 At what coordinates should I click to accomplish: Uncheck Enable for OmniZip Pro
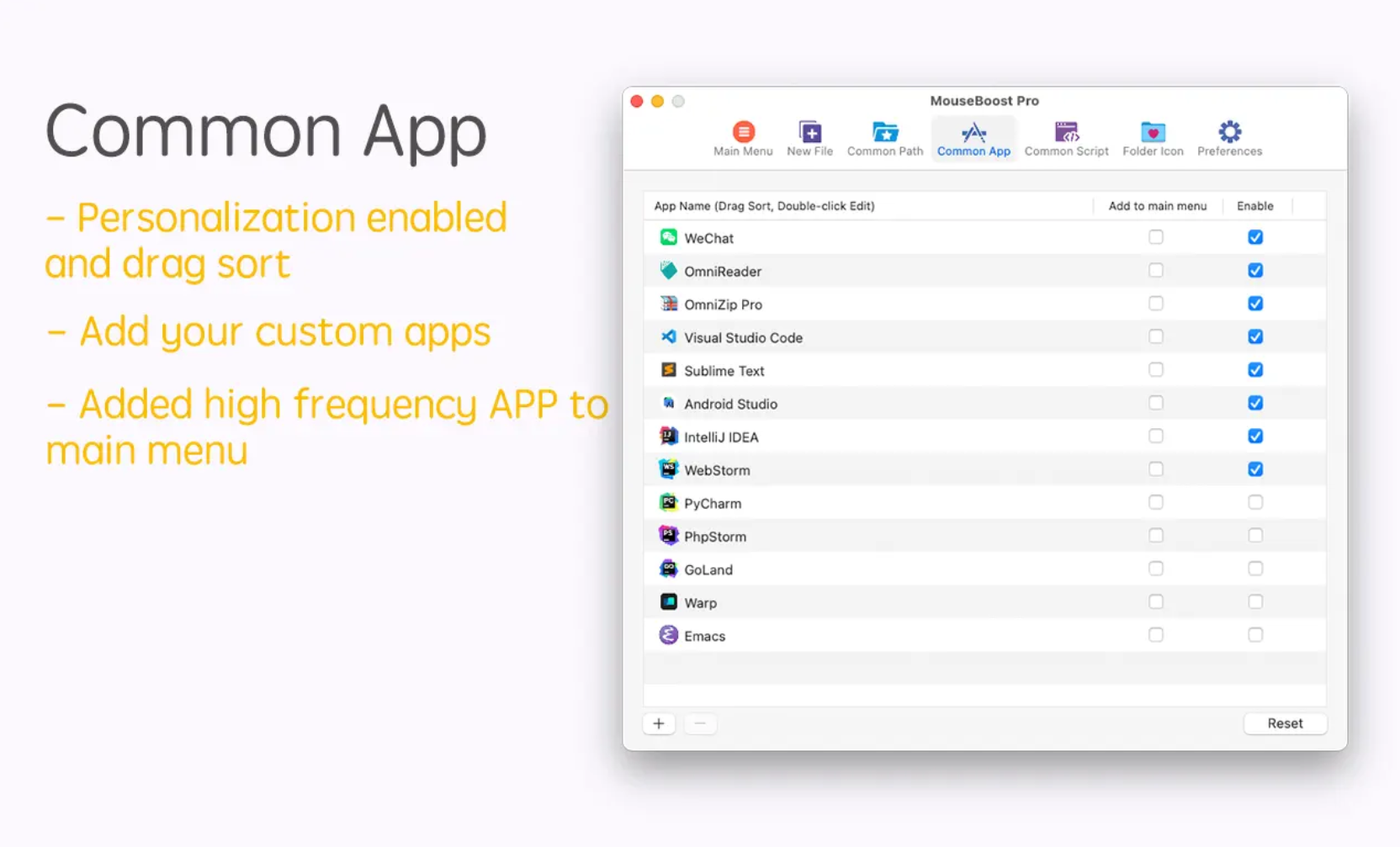click(1255, 304)
